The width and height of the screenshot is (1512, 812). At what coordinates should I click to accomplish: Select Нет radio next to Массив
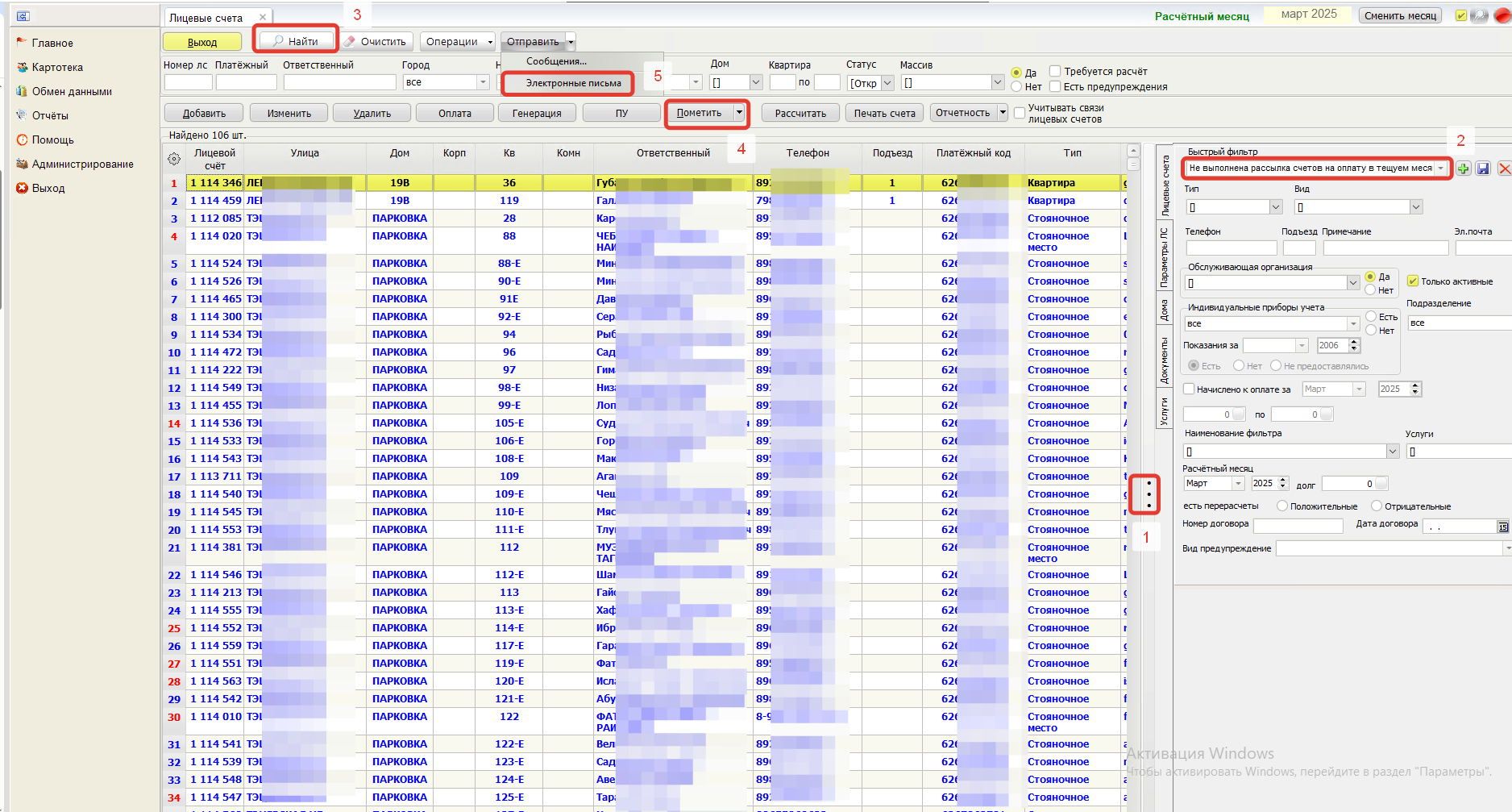point(1016,86)
